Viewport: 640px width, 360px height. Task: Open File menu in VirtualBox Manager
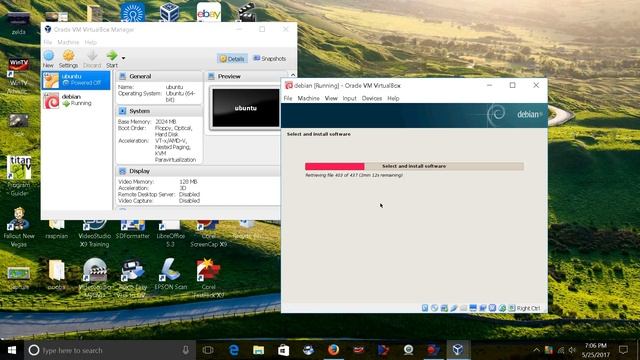(x=48, y=42)
